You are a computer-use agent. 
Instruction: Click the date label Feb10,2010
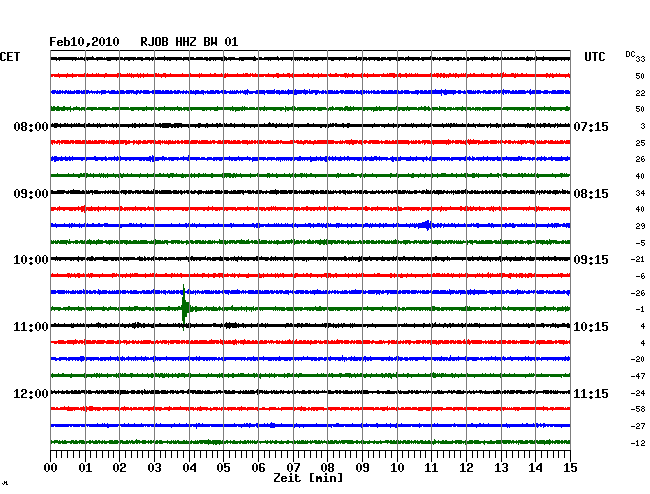tap(84, 42)
